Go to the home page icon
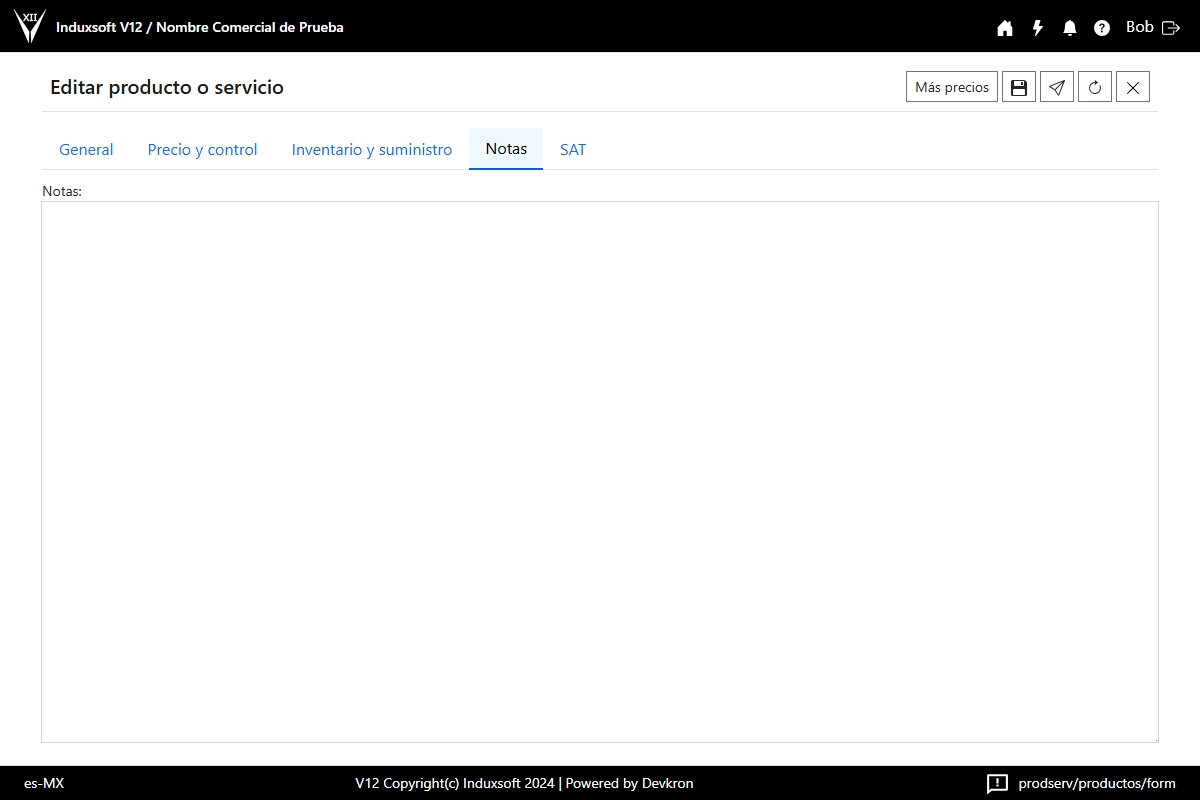The width and height of the screenshot is (1200, 800). [1005, 28]
